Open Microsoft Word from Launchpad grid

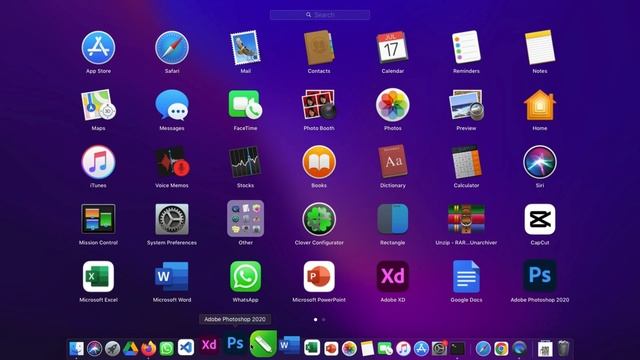[172, 276]
